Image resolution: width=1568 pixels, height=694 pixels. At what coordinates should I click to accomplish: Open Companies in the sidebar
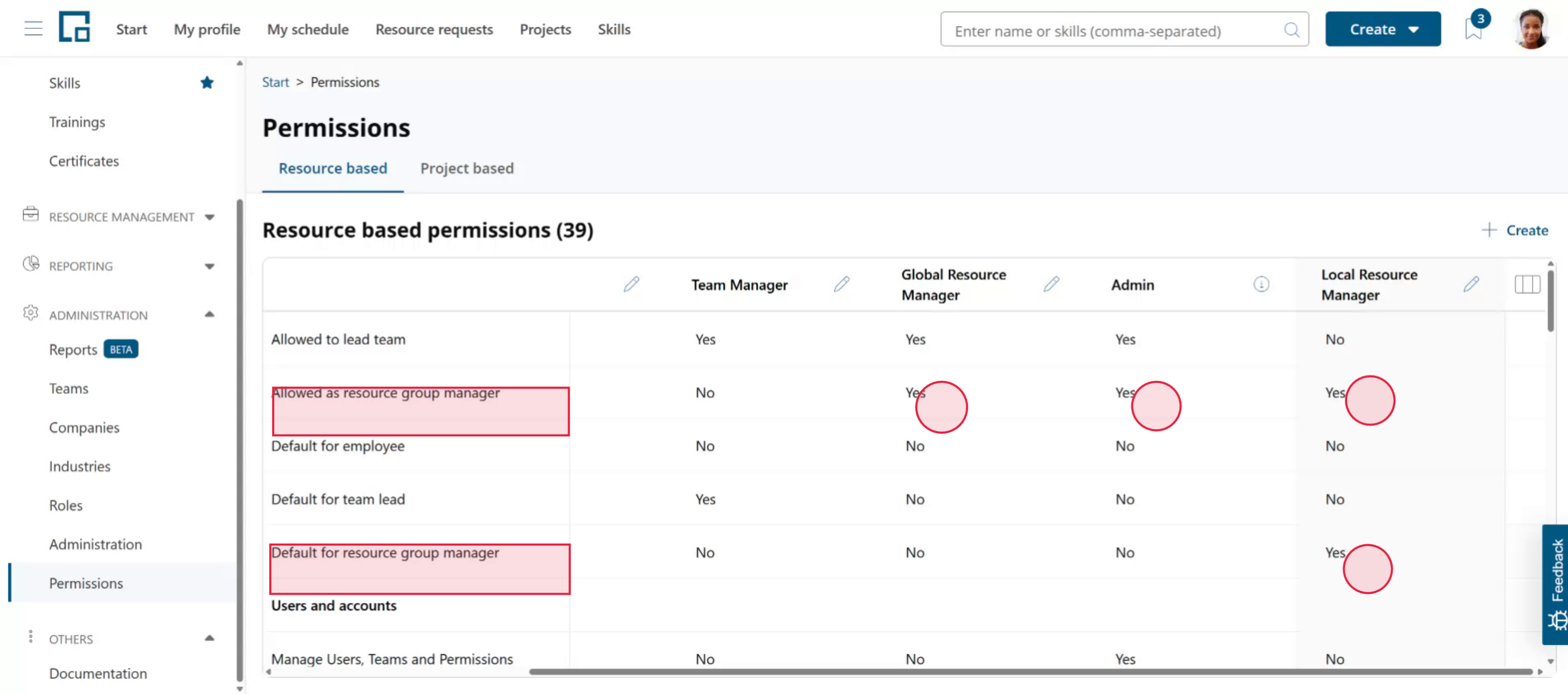tap(84, 427)
